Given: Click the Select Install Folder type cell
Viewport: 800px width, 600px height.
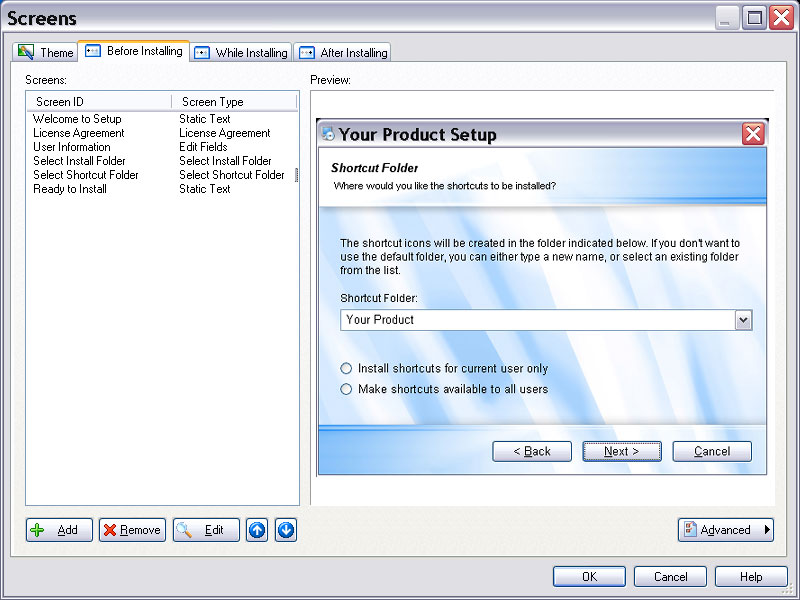Looking at the screenshot, I should point(225,161).
